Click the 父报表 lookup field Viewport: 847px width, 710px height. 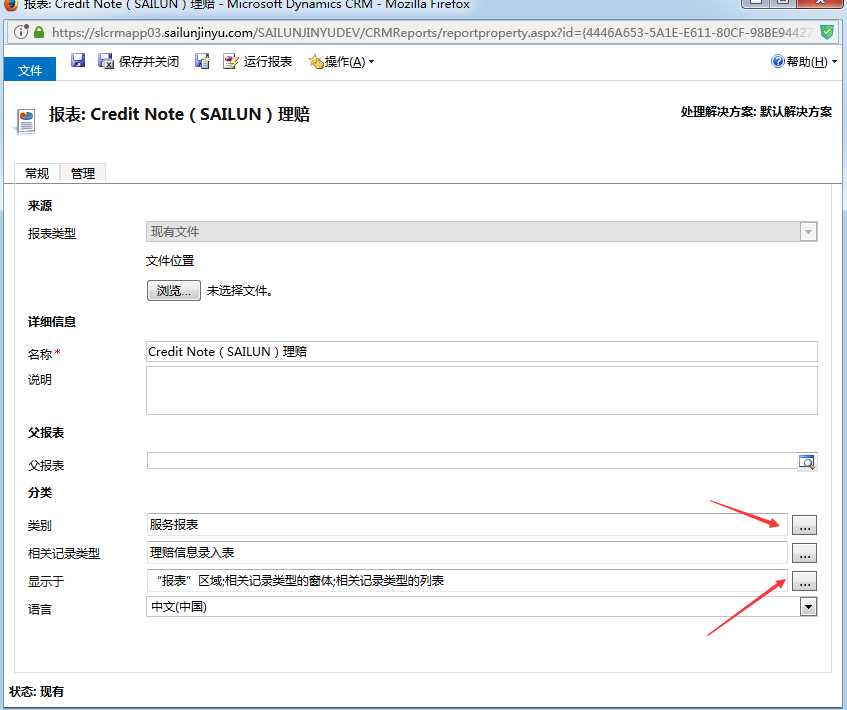(472, 461)
